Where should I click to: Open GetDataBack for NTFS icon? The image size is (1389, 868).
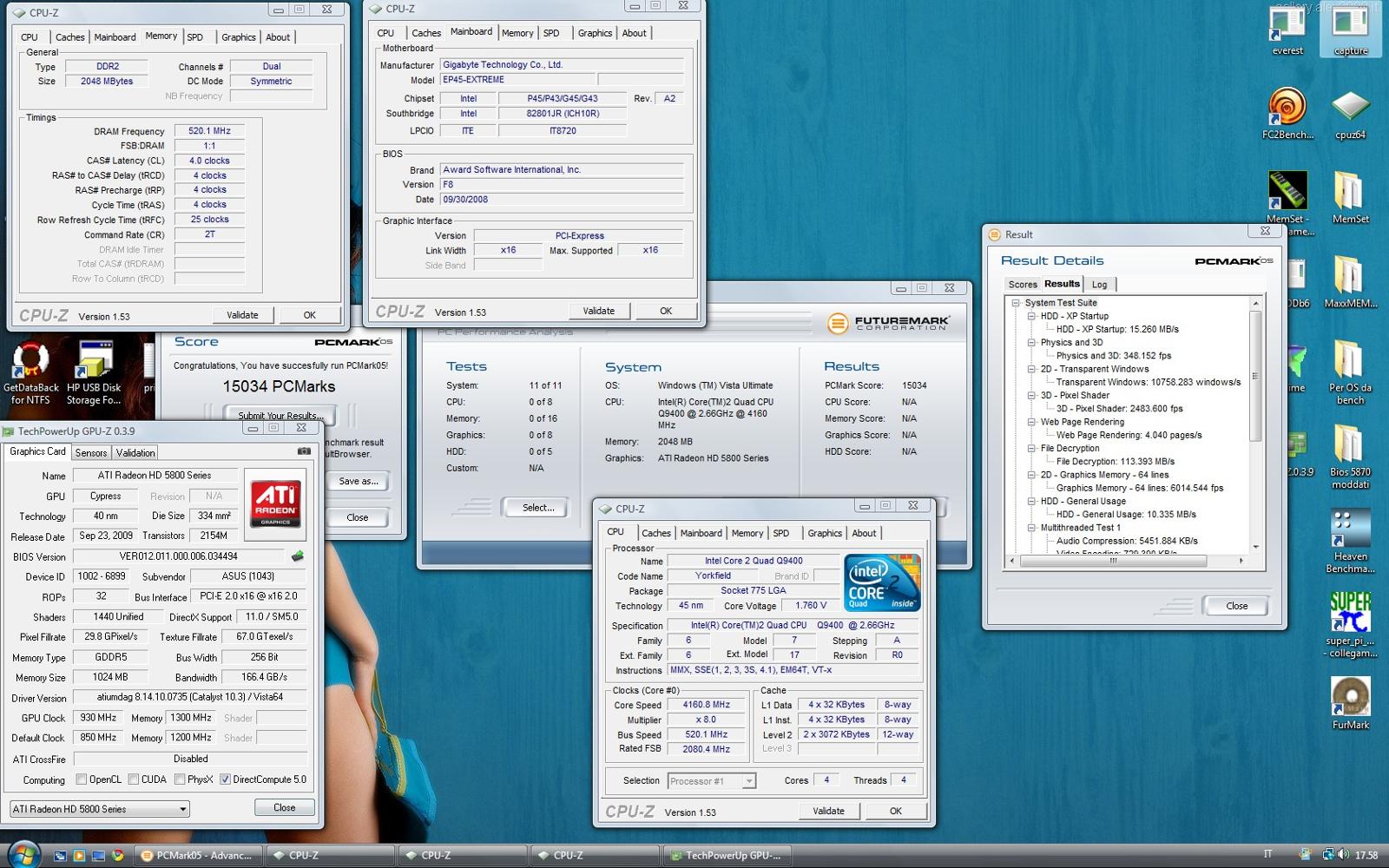[31, 373]
